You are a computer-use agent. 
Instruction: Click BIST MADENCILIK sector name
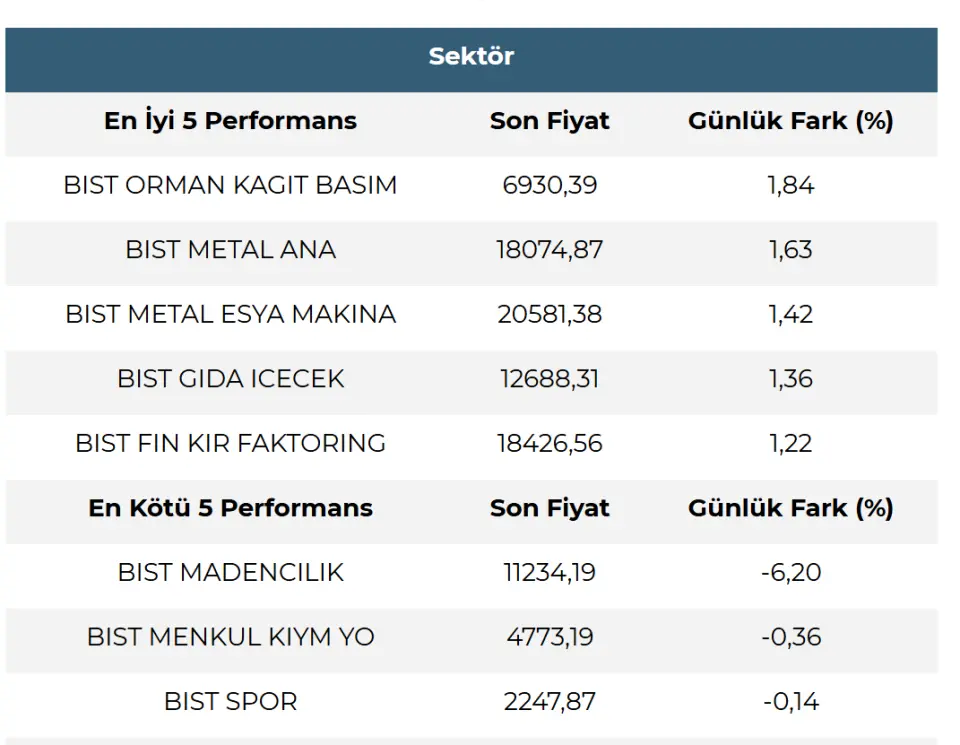[x=230, y=572]
